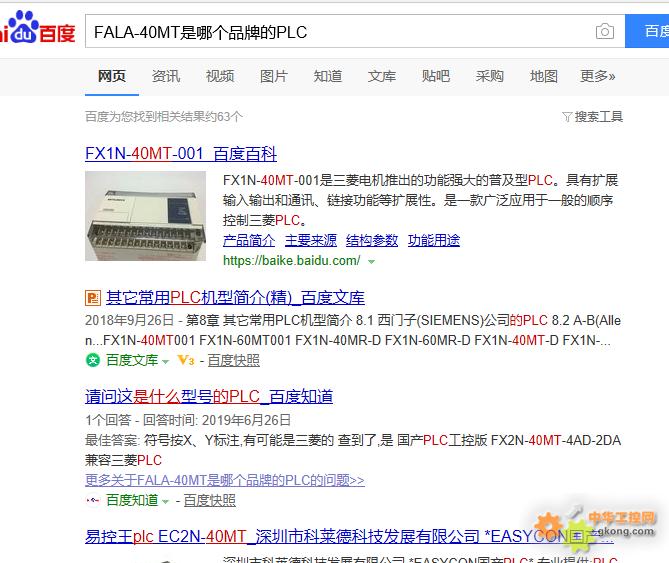Screen dimensions: 669x563
Task: Expand the arrow after baike.baidu.com URL
Action: (371, 261)
